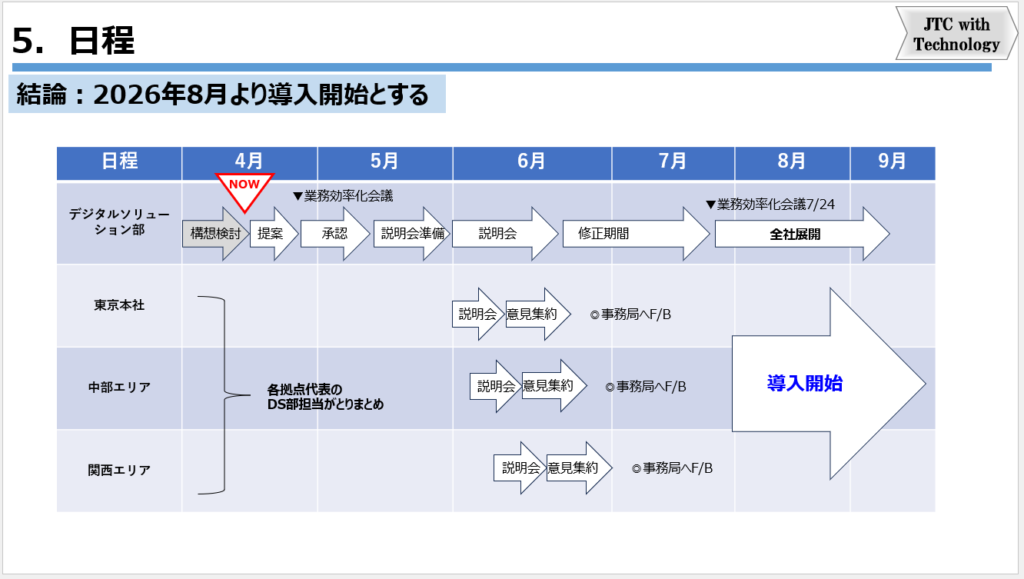Click 事務局へF/B text in 中部エリア row
The width and height of the screenshot is (1024, 579).
point(646,387)
